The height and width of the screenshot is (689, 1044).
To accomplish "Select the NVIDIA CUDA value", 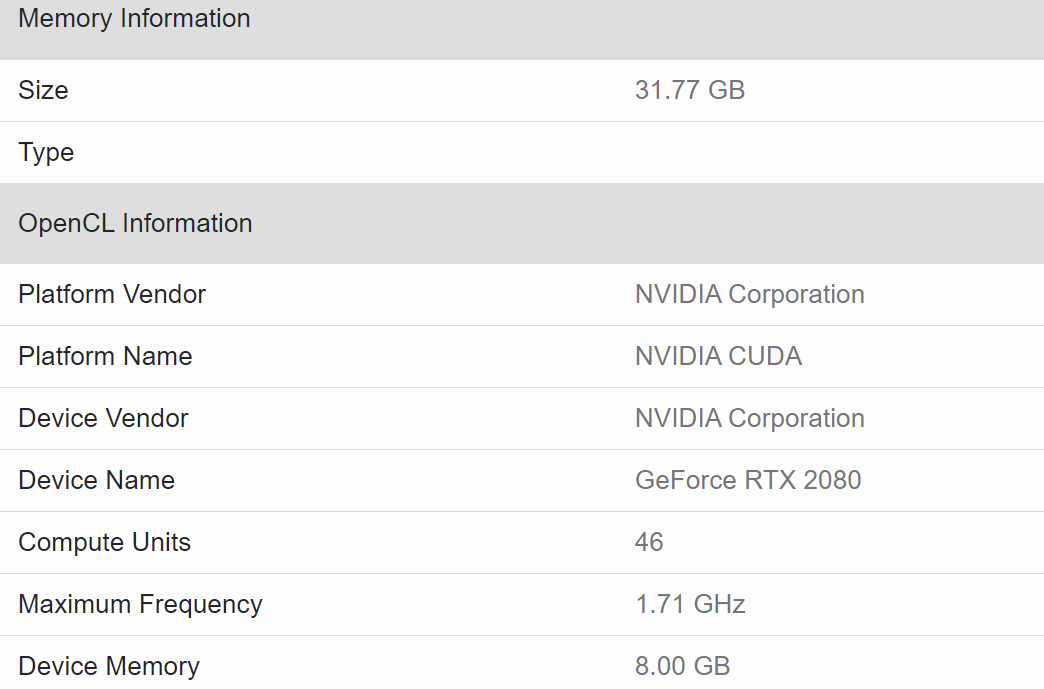I will pyautogui.click(x=718, y=356).
